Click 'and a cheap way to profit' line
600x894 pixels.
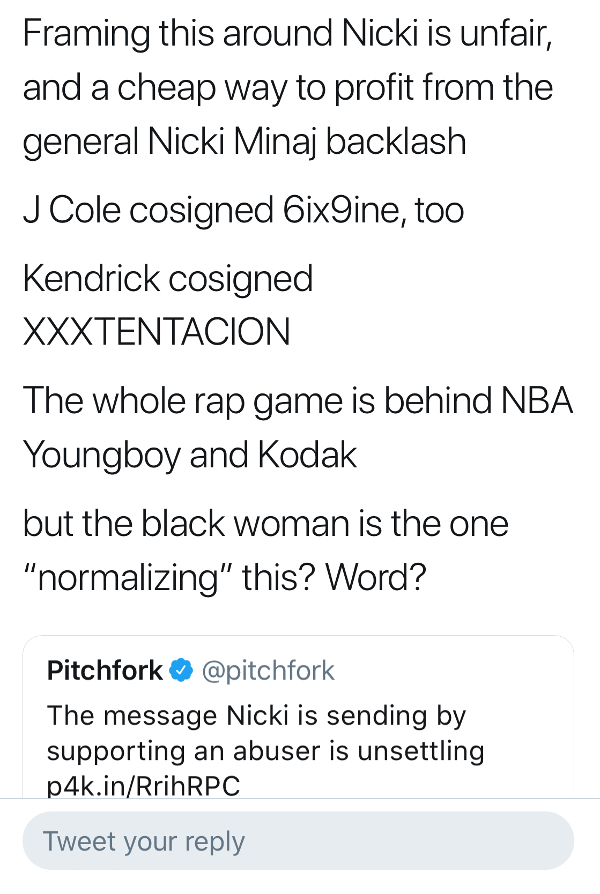click(x=288, y=89)
